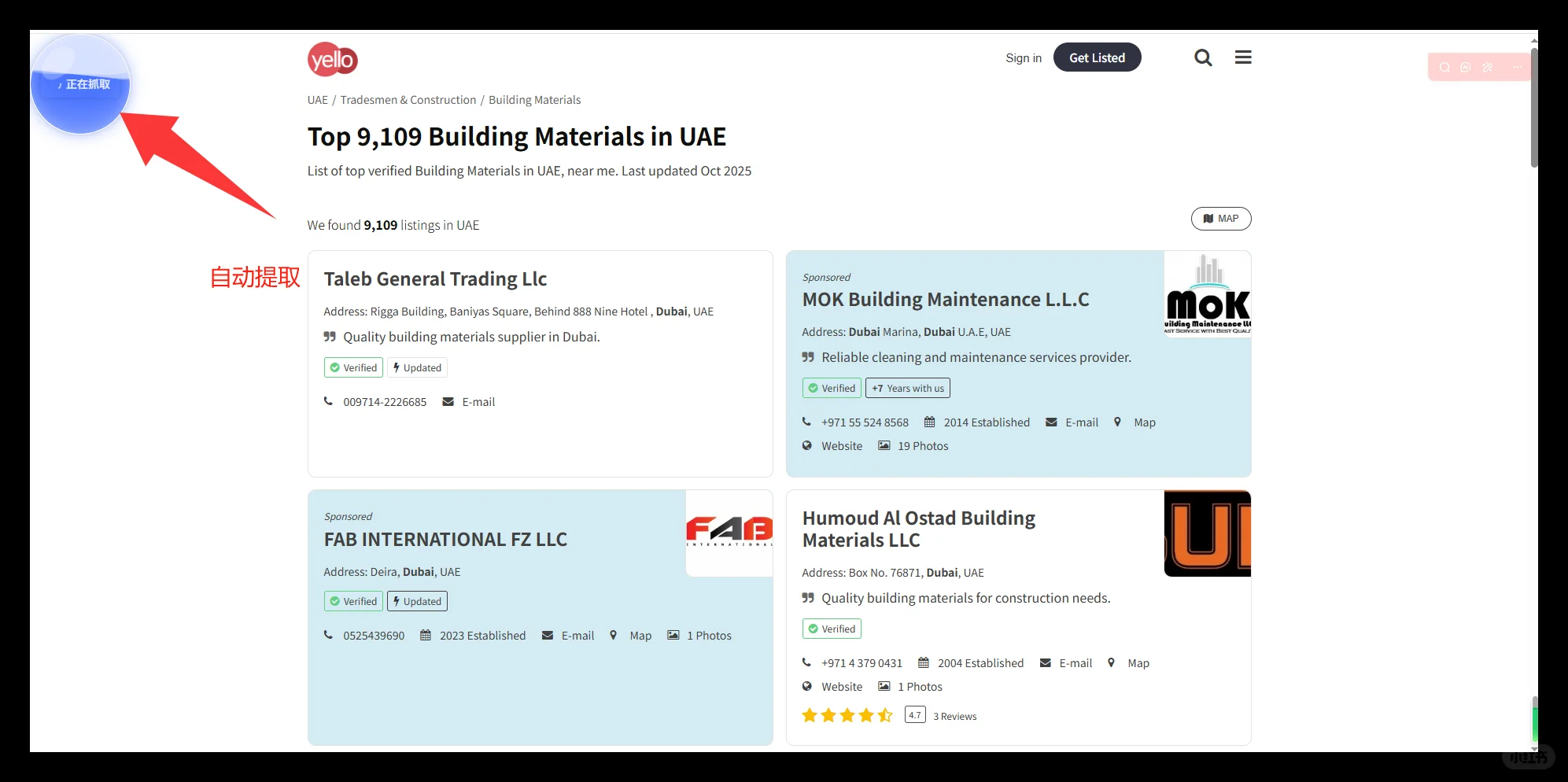Open the site search magnifier icon
Screen dimensions: 1568x782
point(1203,57)
